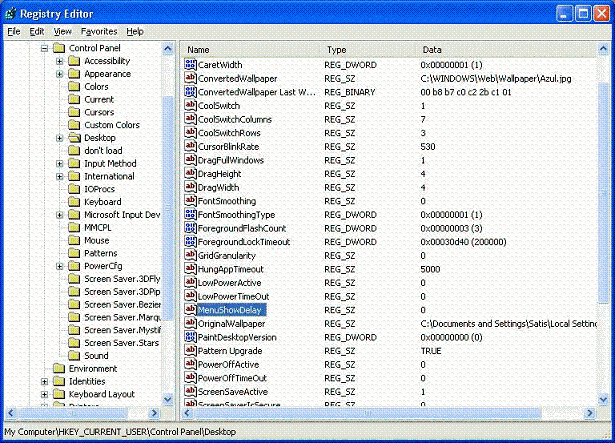Image resolution: width=615 pixels, height=443 pixels.
Task: Sort values by the Type column header
Action: (369, 50)
